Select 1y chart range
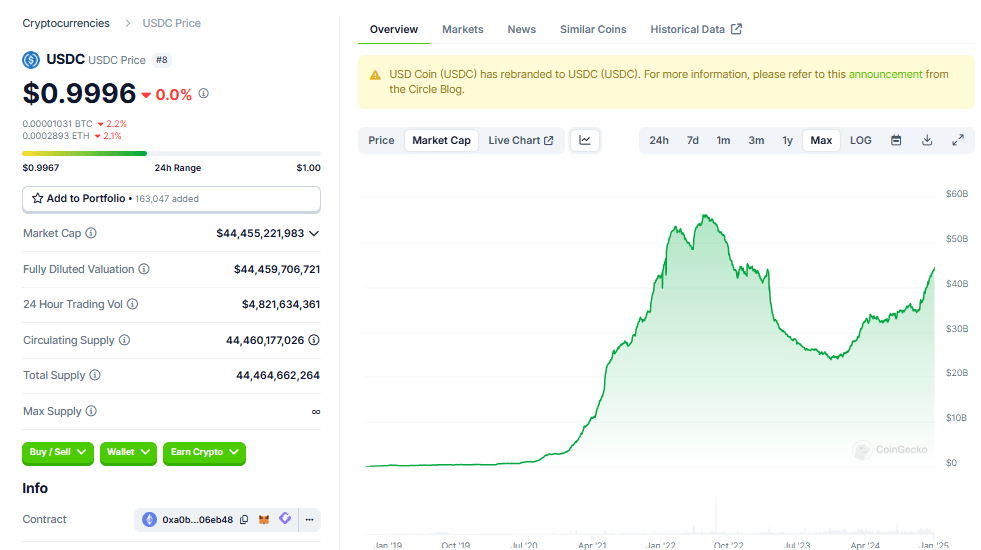This screenshot has height=550, width=981. click(x=787, y=140)
